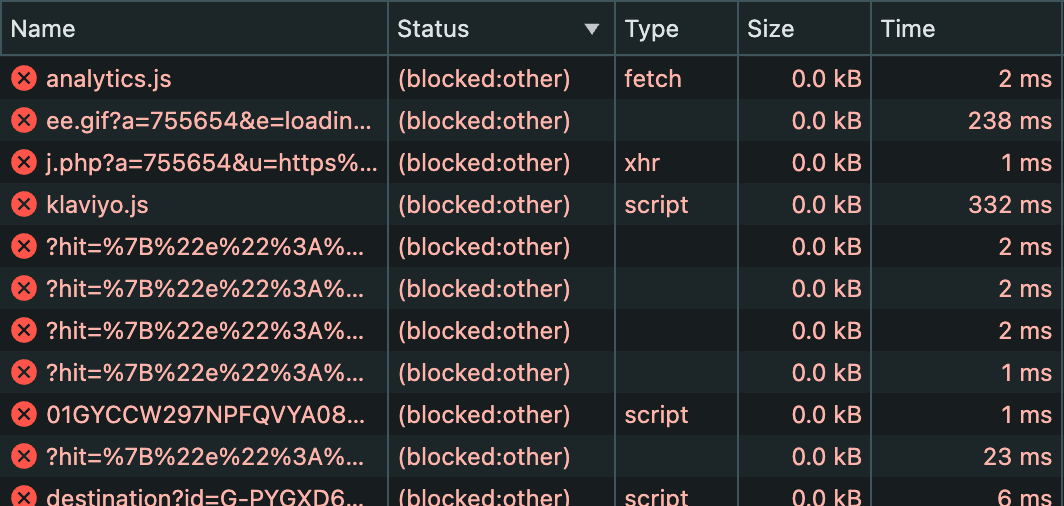
Task: Click the (blocked:other) status of analytics.js
Action: [484, 79]
